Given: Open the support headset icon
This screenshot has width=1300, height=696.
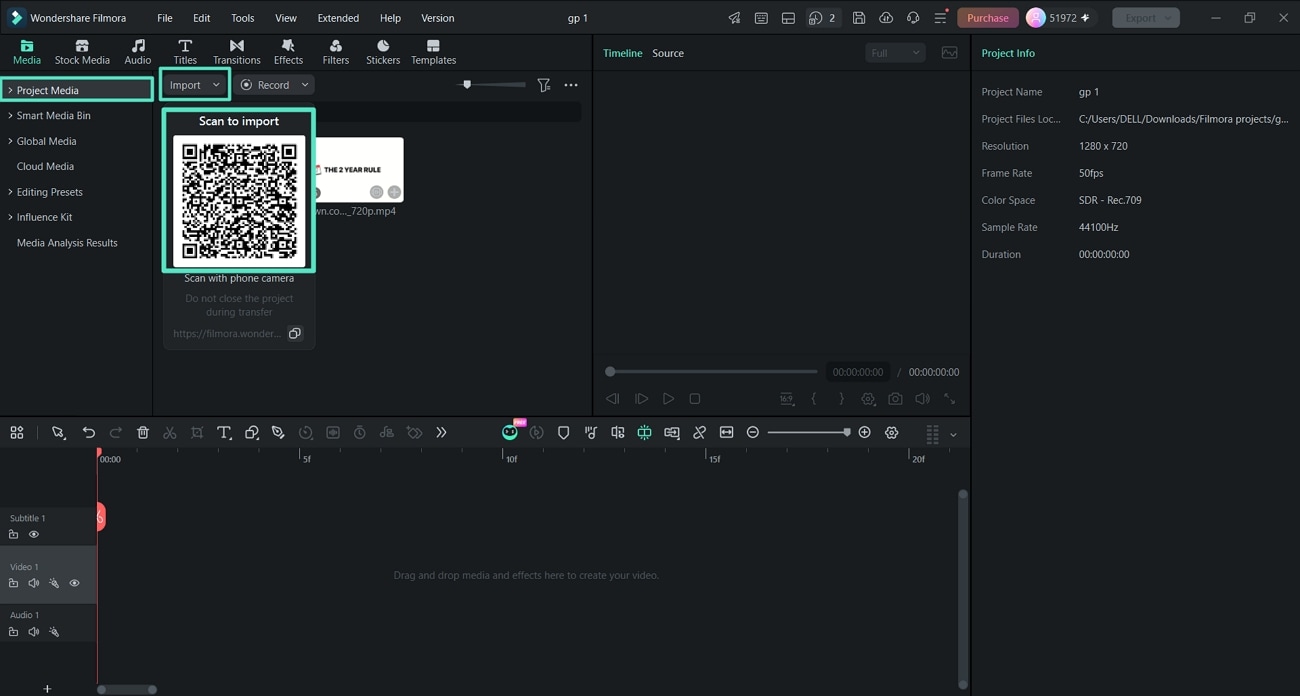Looking at the screenshot, I should pos(913,18).
